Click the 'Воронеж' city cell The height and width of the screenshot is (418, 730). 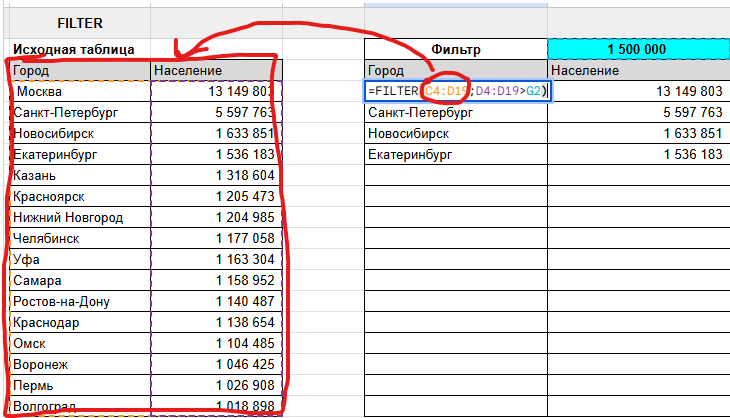pos(80,364)
